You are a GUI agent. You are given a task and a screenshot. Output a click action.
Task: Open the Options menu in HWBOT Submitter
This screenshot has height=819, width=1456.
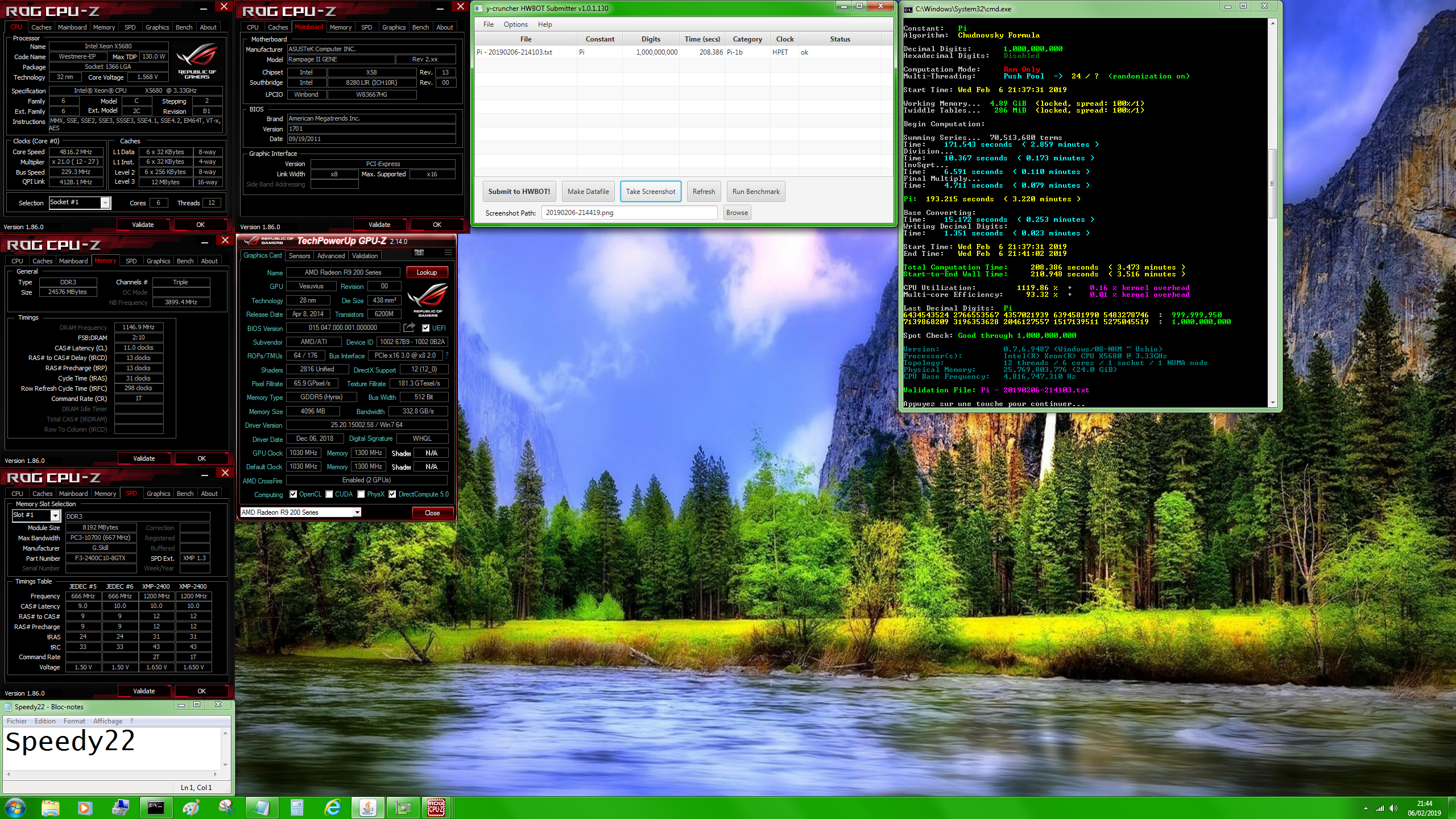pyautogui.click(x=515, y=24)
